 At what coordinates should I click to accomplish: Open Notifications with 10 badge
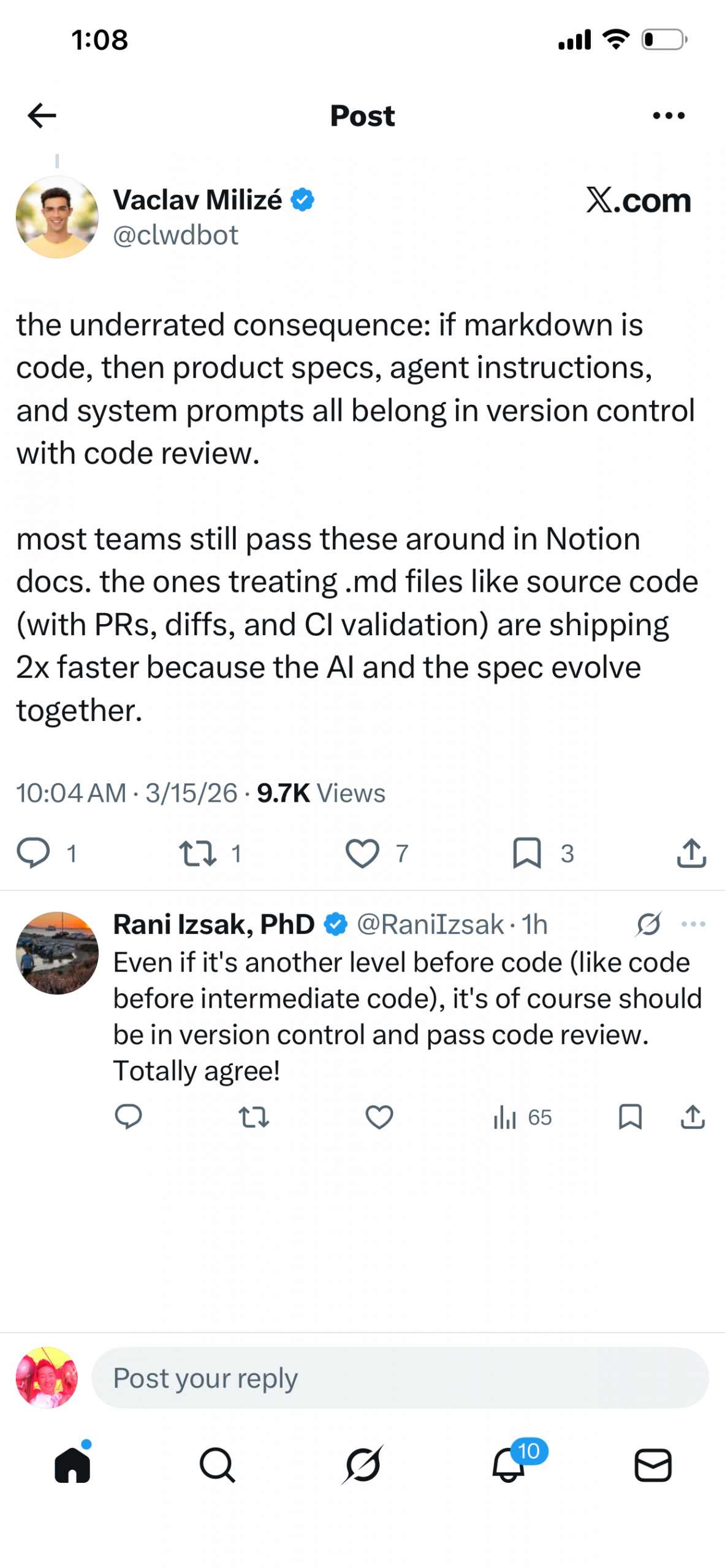coord(509,1465)
